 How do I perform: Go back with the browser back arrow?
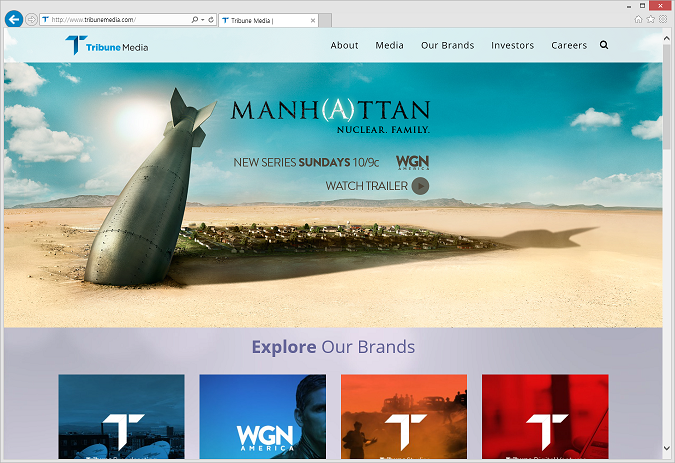pos(14,19)
